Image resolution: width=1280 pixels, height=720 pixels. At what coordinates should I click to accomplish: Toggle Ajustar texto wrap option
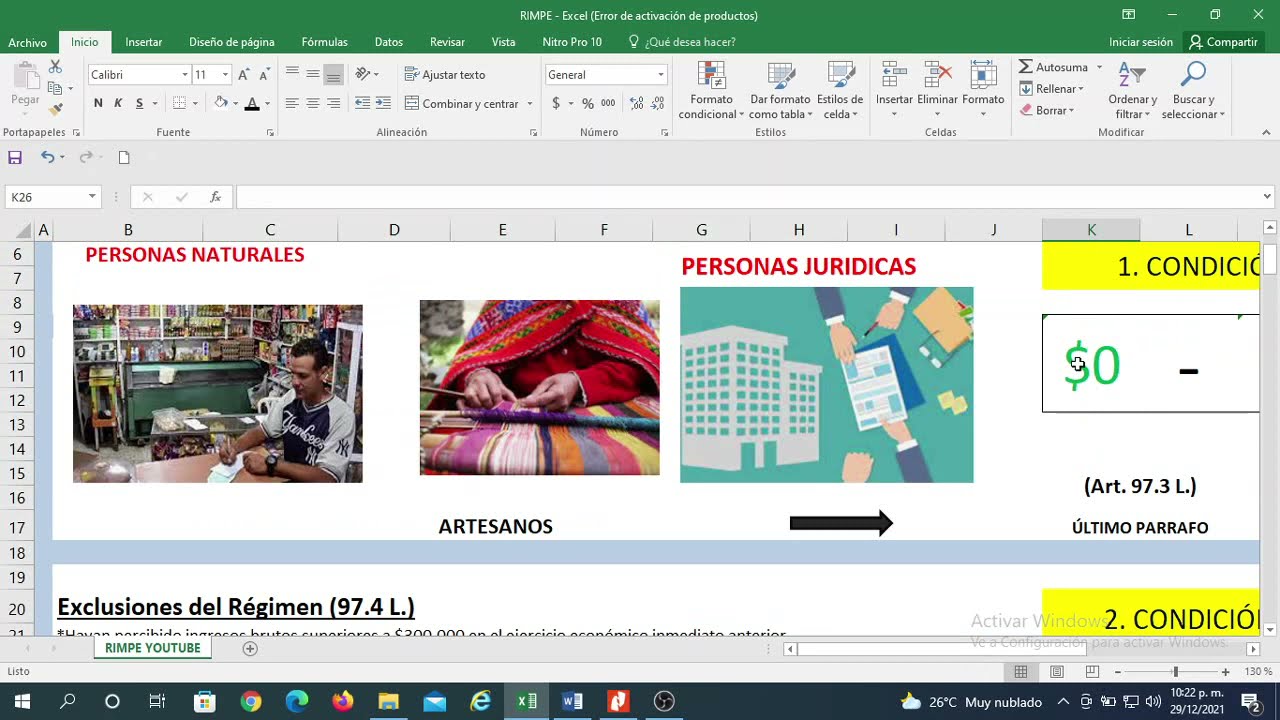click(x=445, y=75)
